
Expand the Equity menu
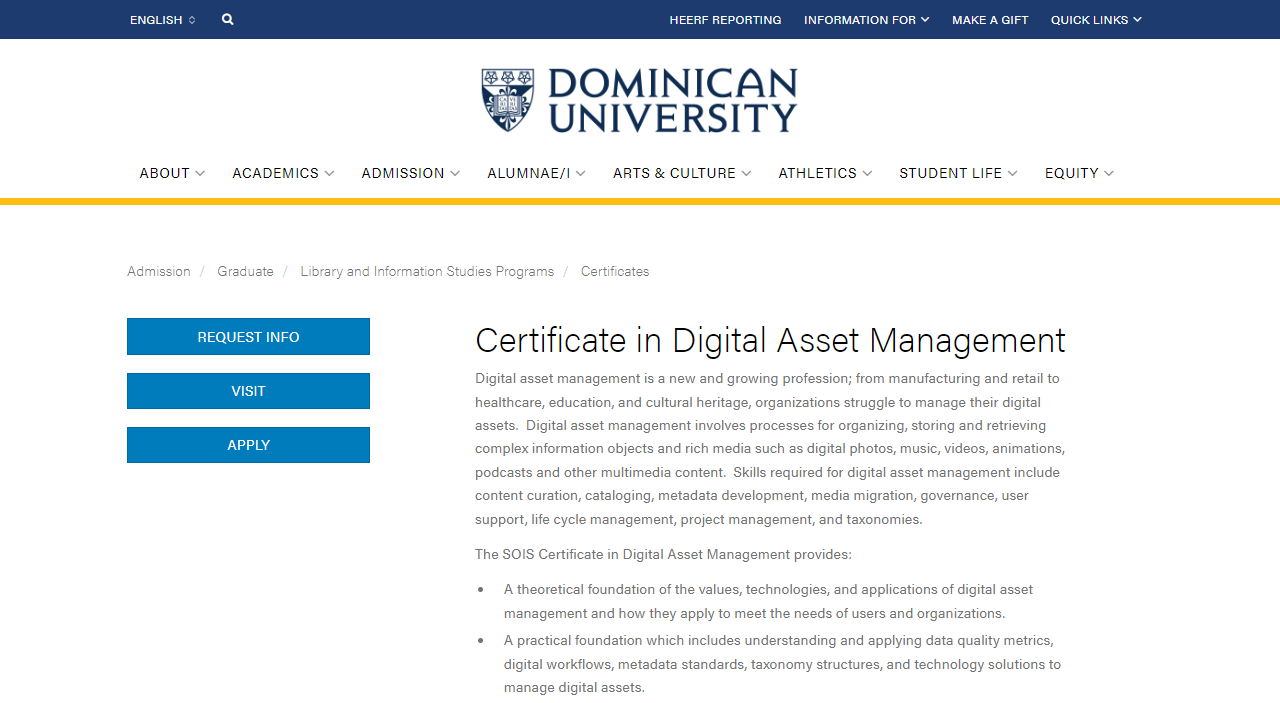click(1079, 173)
